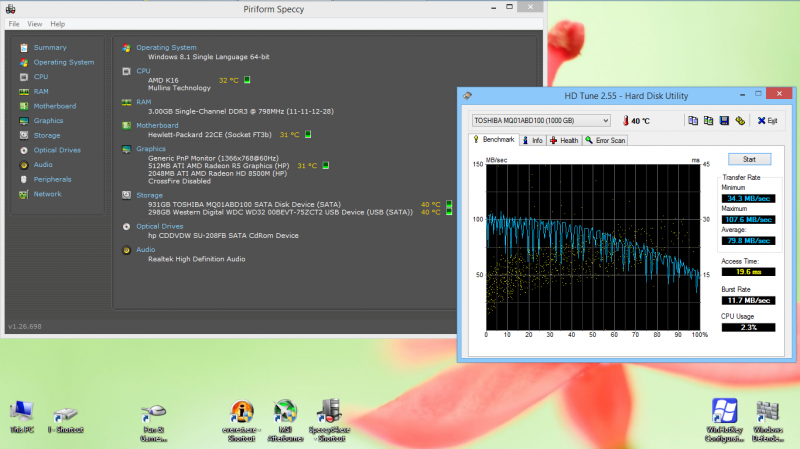Click the Minimum transfer rate value 34.3 MB/sec
Viewport: 800px width, 449px height.
748,198
